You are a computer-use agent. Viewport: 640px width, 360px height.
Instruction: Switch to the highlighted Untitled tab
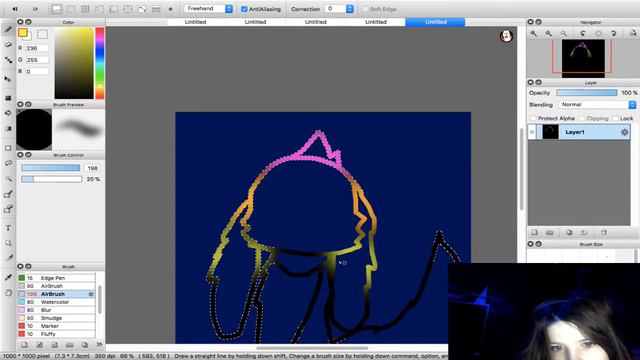(435, 22)
